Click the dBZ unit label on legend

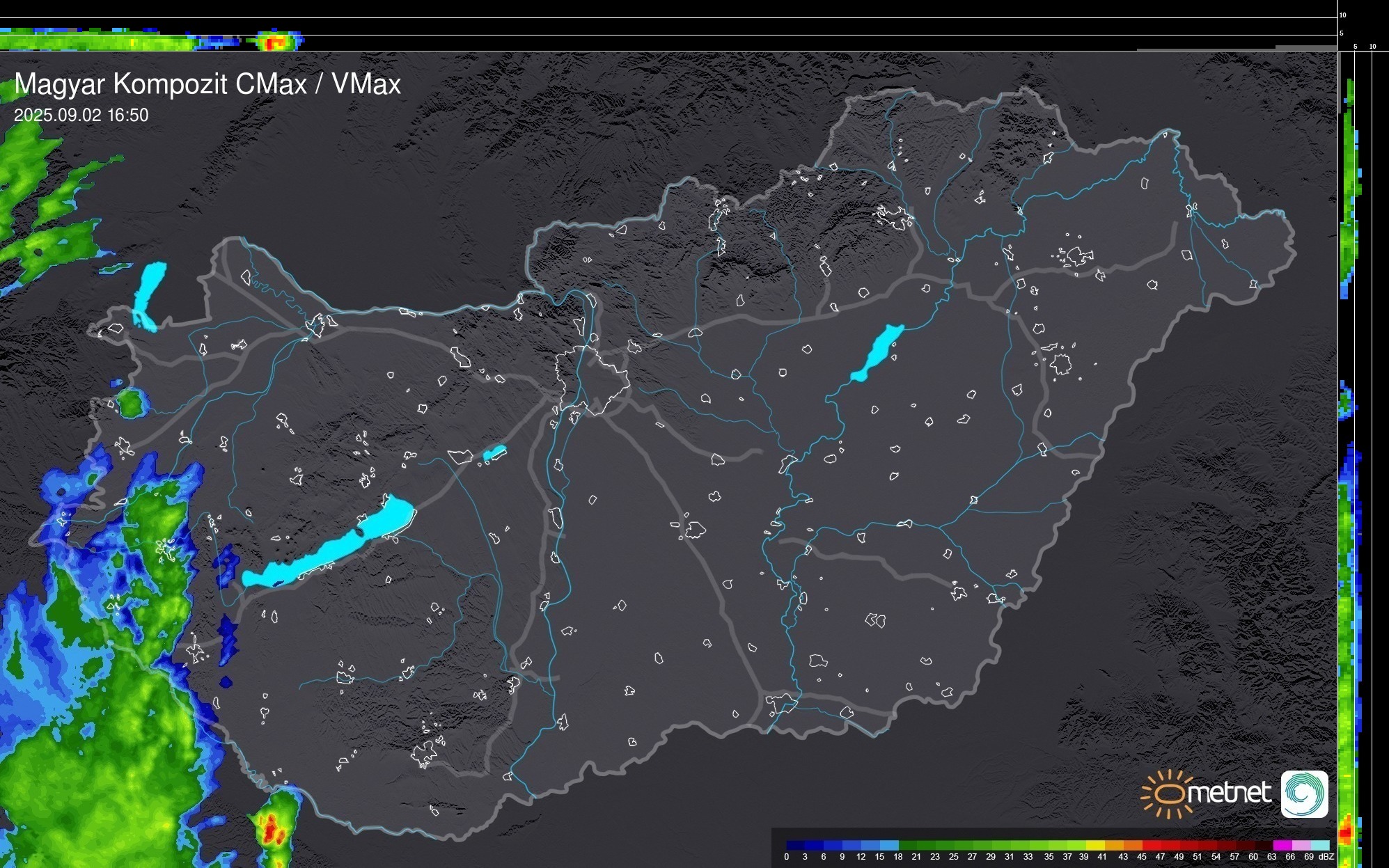tap(1326, 857)
